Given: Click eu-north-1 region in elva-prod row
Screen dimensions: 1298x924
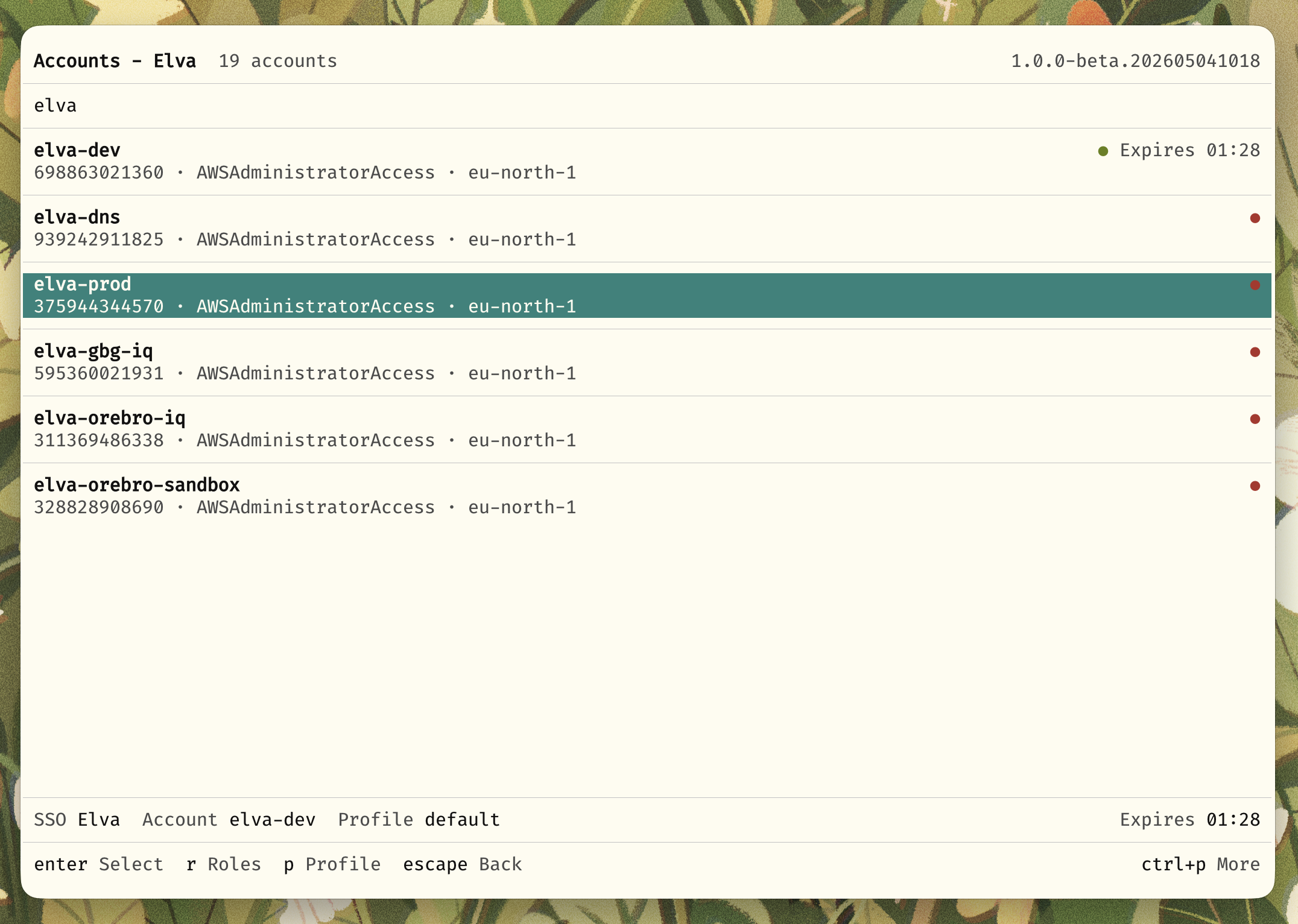Looking at the screenshot, I should coord(522,306).
